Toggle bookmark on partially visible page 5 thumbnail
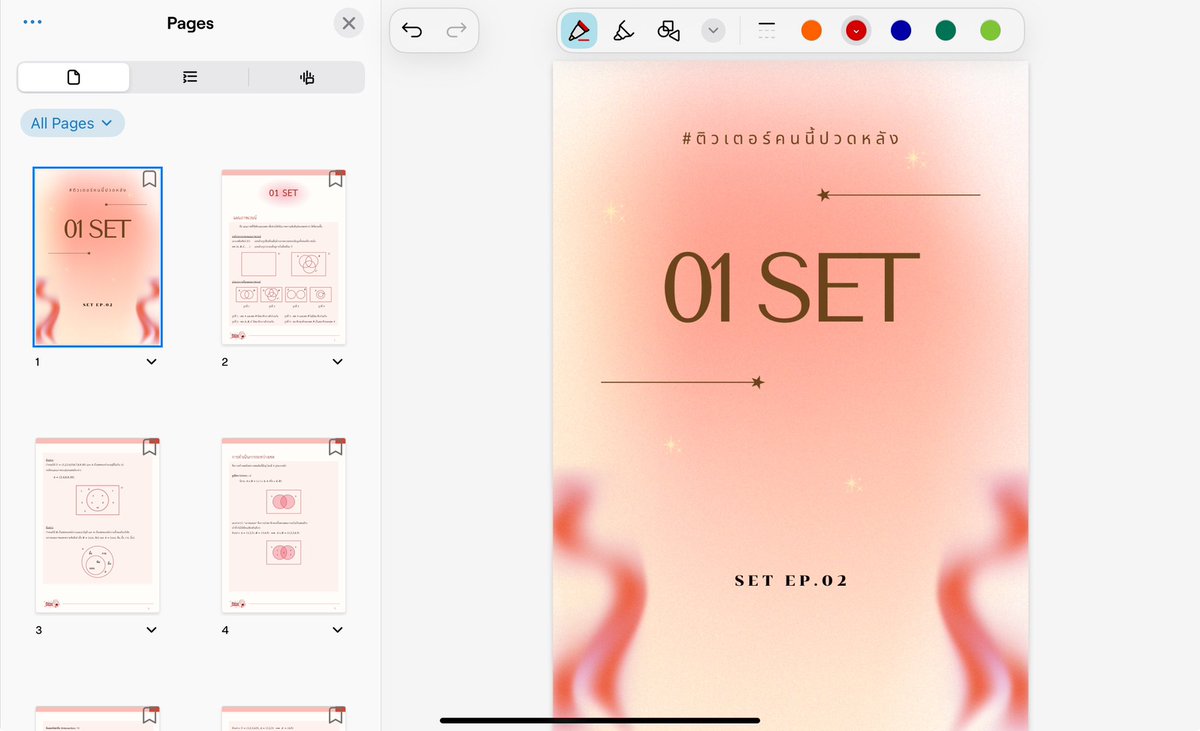The width and height of the screenshot is (1200, 731). tap(149, 715)
